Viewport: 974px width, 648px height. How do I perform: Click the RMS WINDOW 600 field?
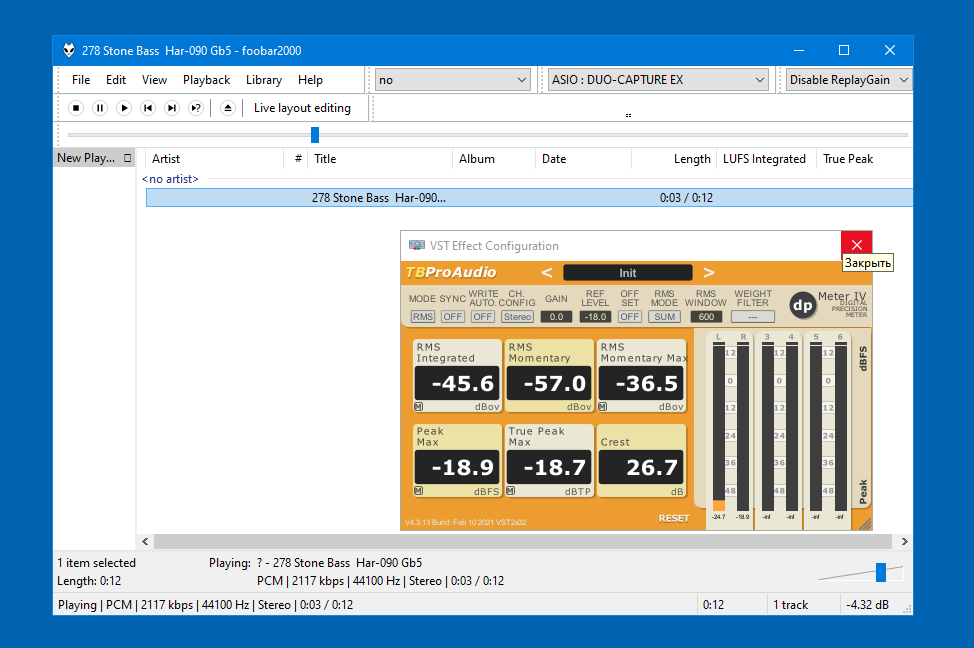(706, 317)
